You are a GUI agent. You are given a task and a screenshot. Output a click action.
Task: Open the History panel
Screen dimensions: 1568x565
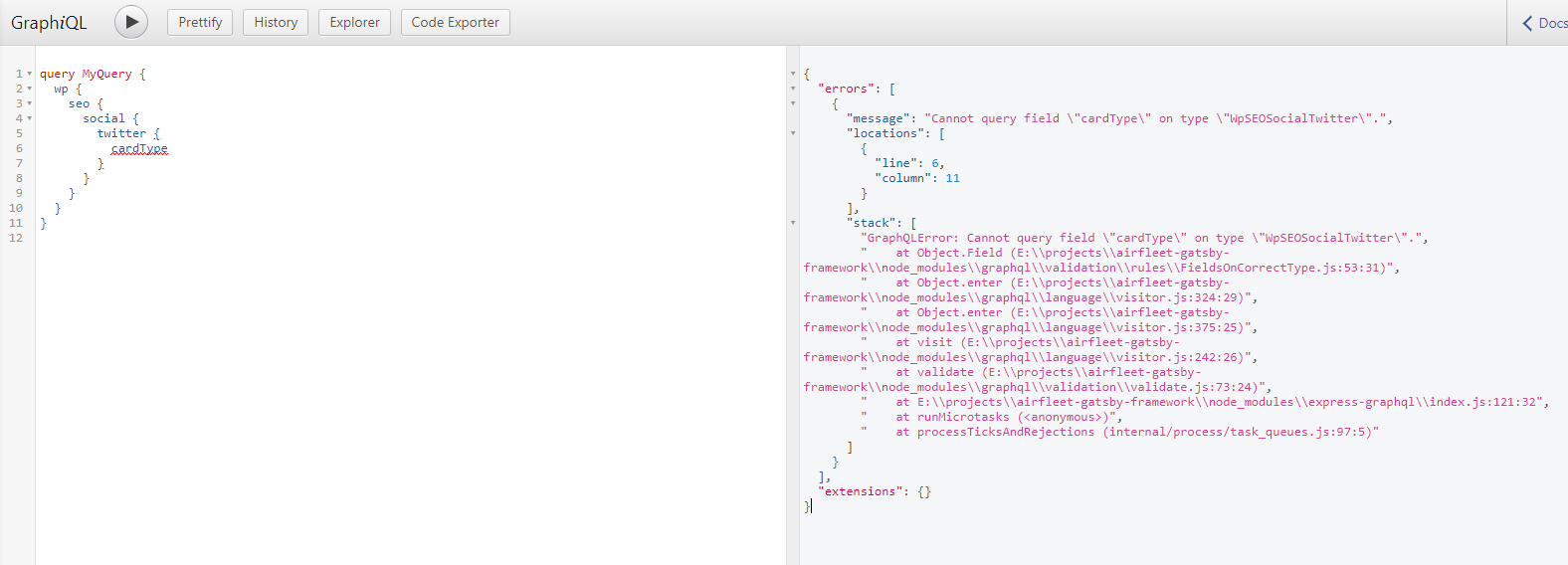click(276, 22)
